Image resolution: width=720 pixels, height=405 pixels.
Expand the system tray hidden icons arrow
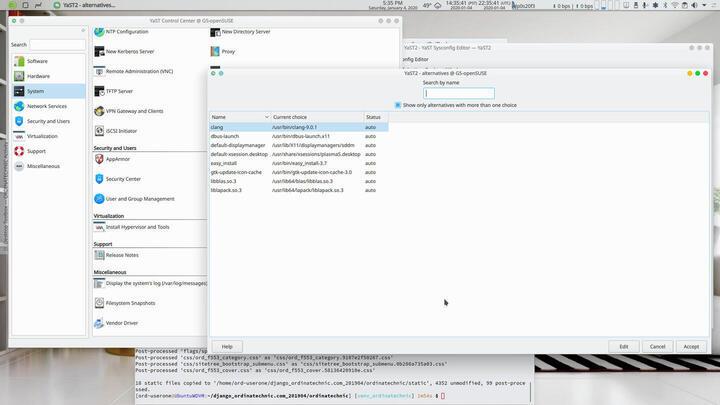tap(704, 6)
